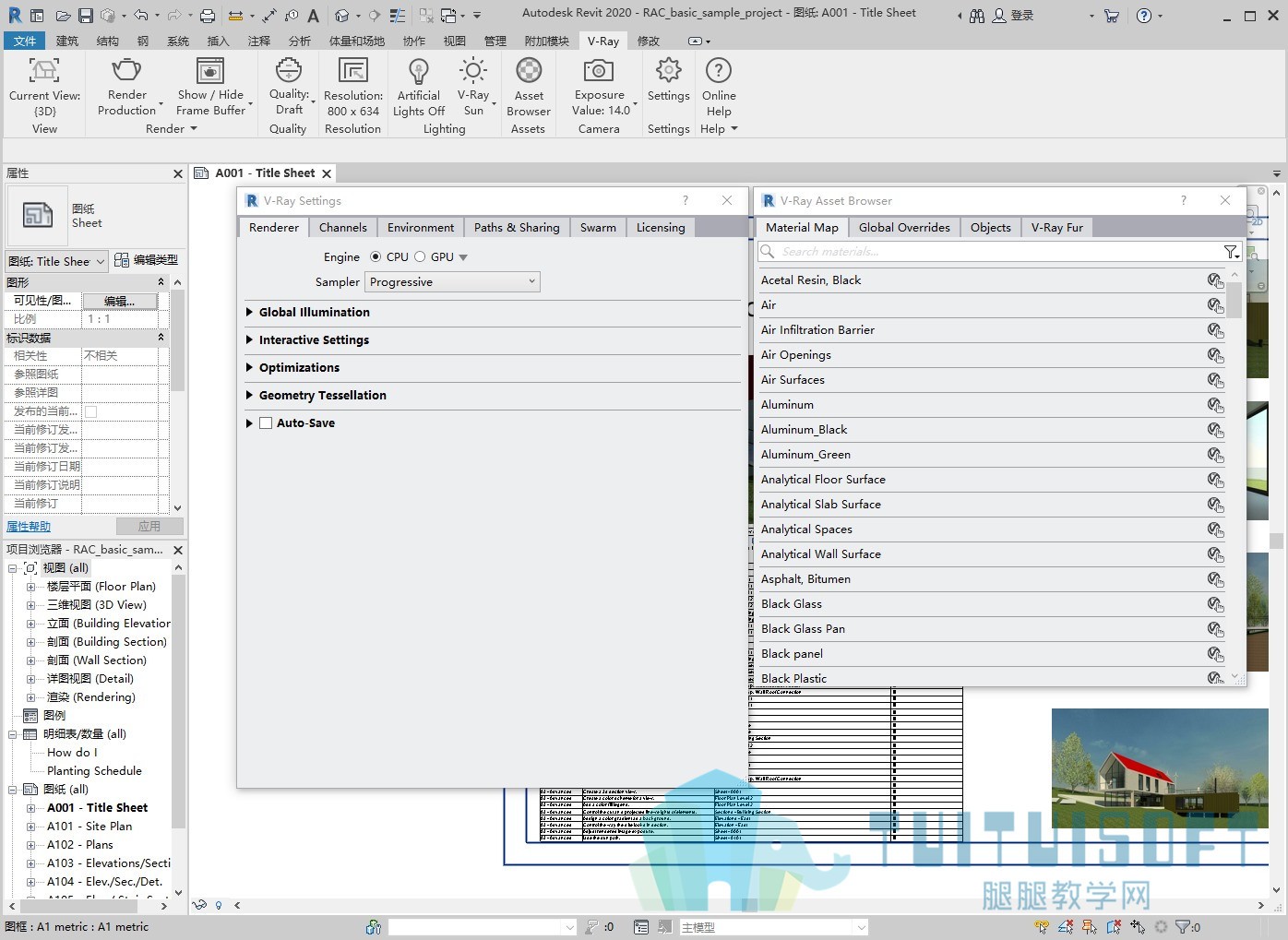The height and width of the screenshot is (940, 1288).
Task: Enable the Auto-Save checkbox
Action: coord(266,423)
